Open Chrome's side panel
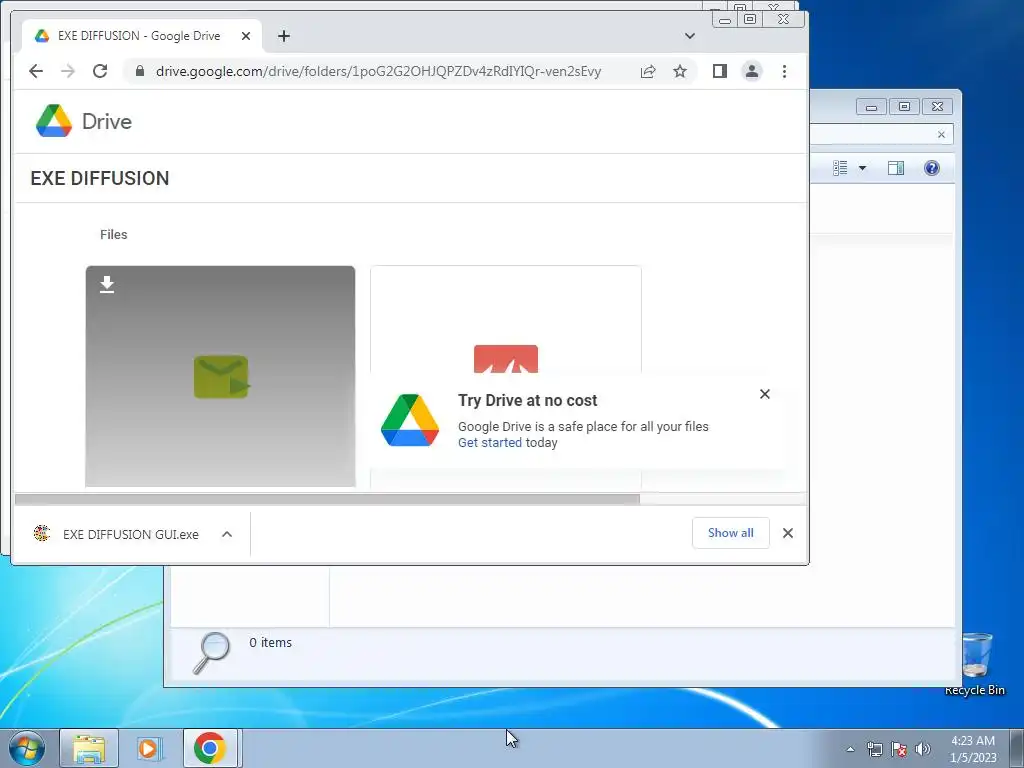The height and width of the screenshot is (768, 1024). coord(720,71)
